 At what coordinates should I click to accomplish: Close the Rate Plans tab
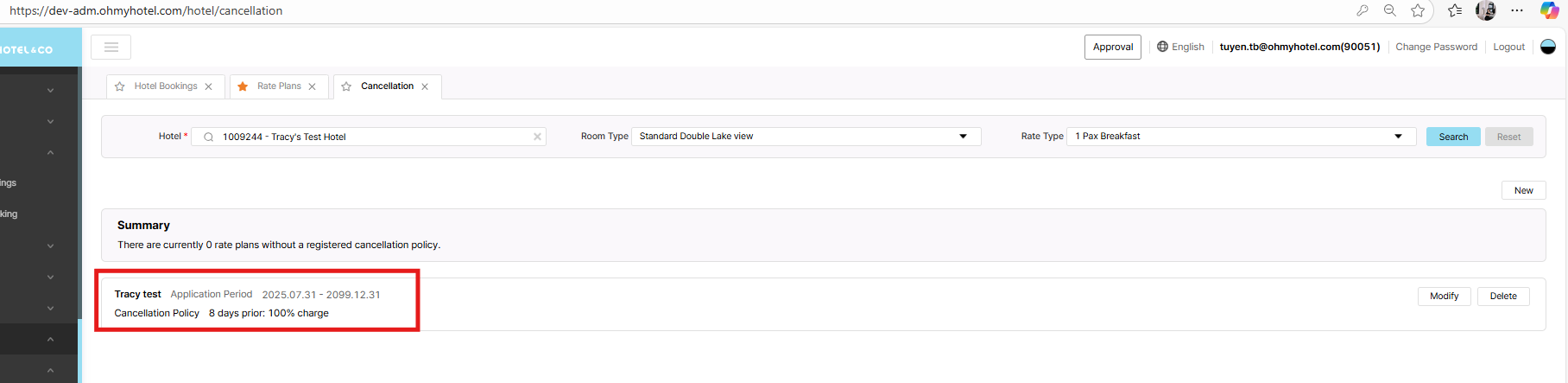[x=313, y=86]
